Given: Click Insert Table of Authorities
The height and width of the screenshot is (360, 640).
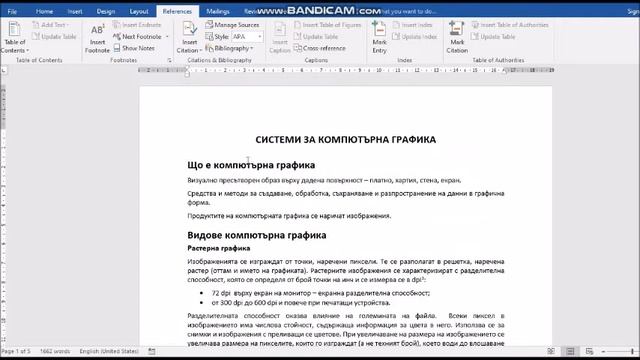Looking at the screenshot, I should point(510,25).
